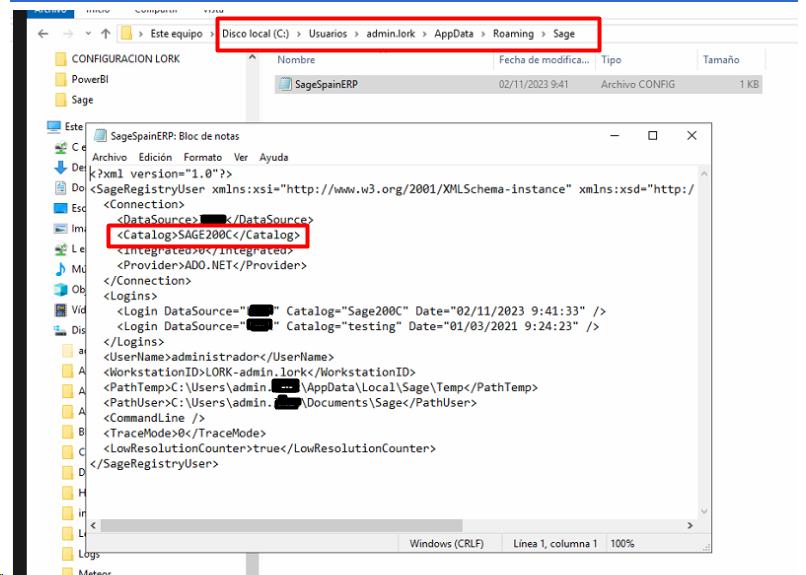Select the folder icon in the address bar

coord(126,34)
